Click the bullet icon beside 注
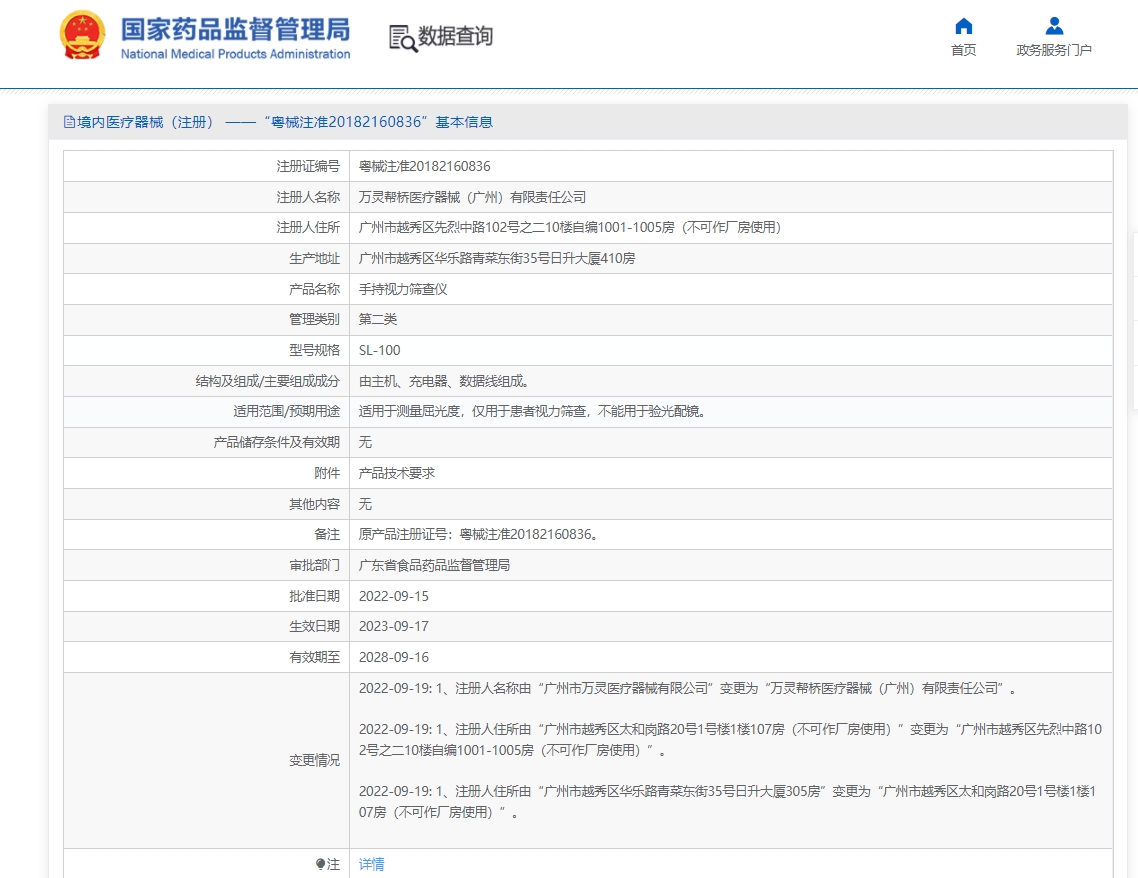Screen dimensions: 1138x878 (x=320, y=863)
